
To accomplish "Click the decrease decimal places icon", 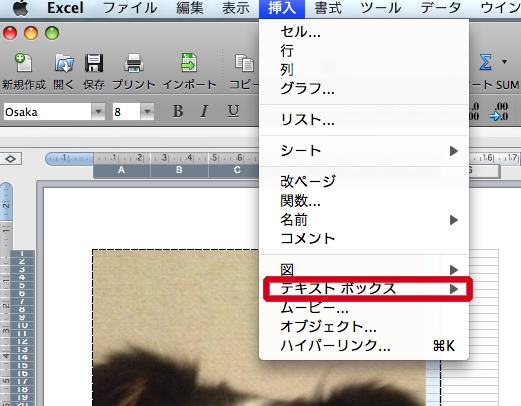I will tap(499, 111).
